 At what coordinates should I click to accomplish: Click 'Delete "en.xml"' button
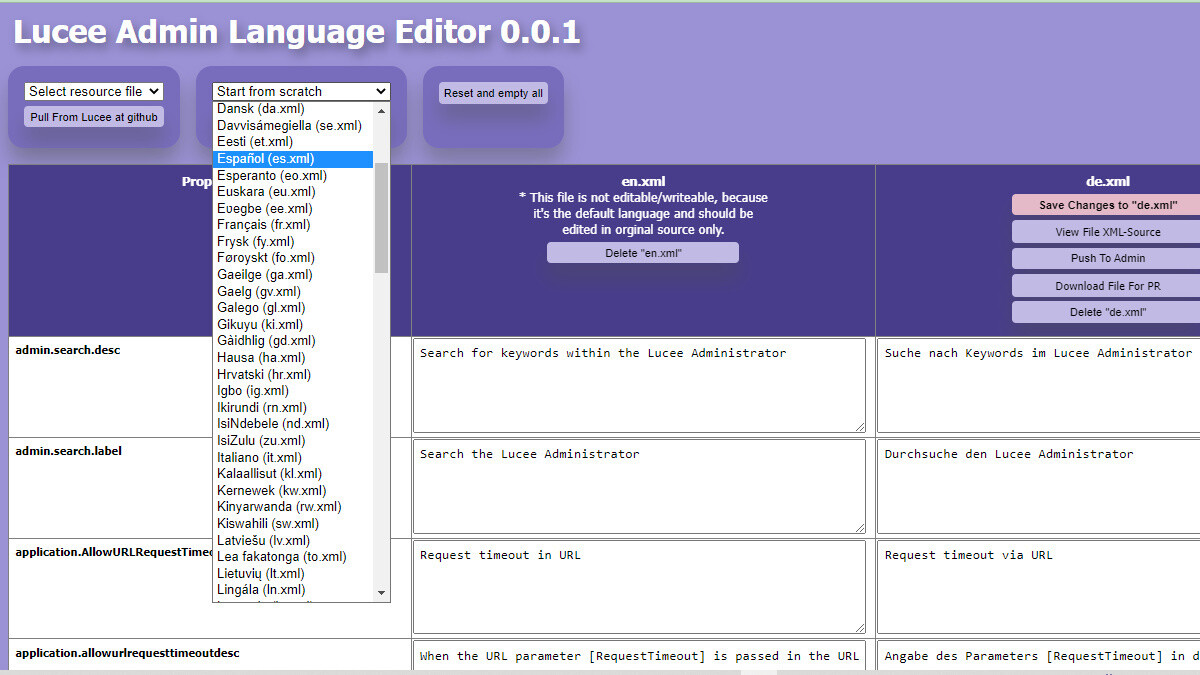(643, 253)
